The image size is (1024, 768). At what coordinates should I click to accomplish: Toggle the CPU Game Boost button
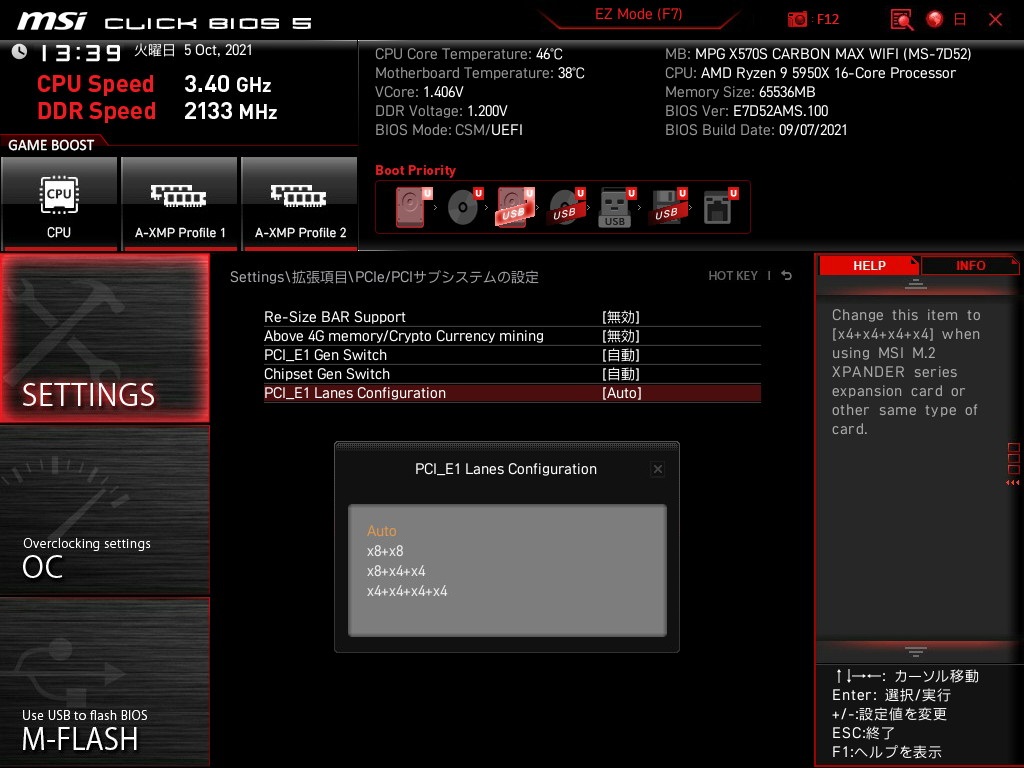[x=59, y=203]
